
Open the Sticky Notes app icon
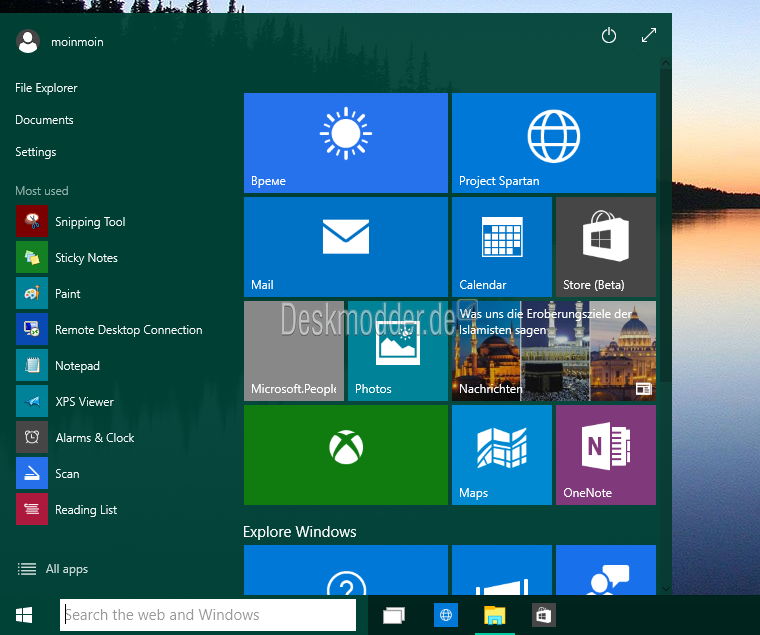(x=32, y=257)
